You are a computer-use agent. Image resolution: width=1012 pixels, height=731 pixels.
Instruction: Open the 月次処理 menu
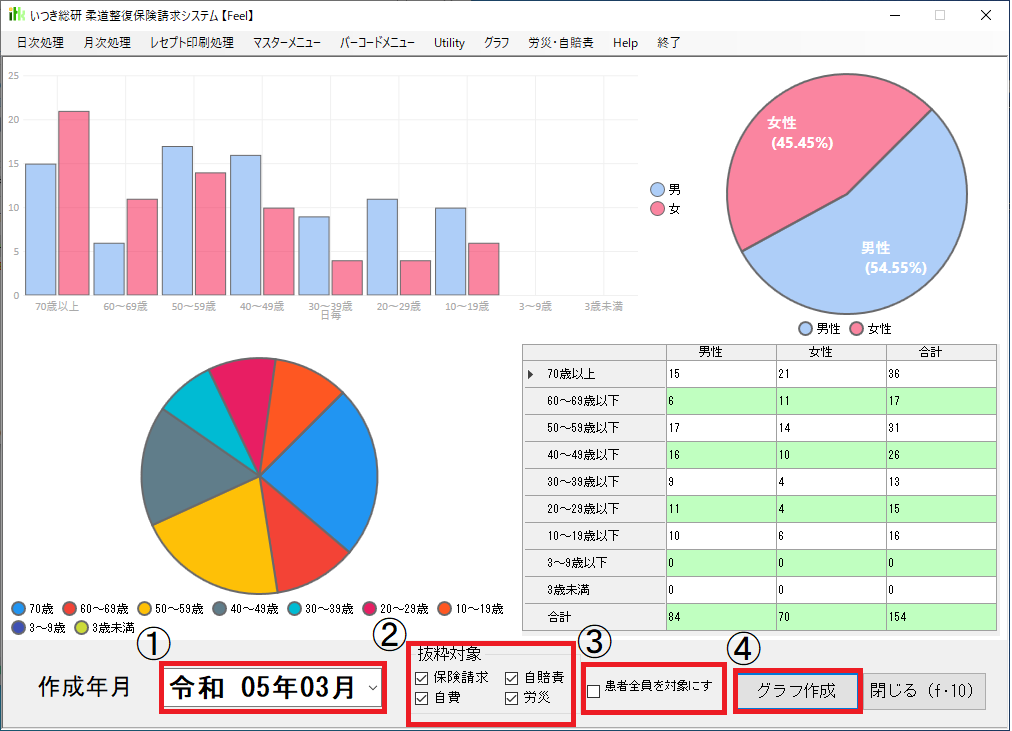click(x=107, y=43)
